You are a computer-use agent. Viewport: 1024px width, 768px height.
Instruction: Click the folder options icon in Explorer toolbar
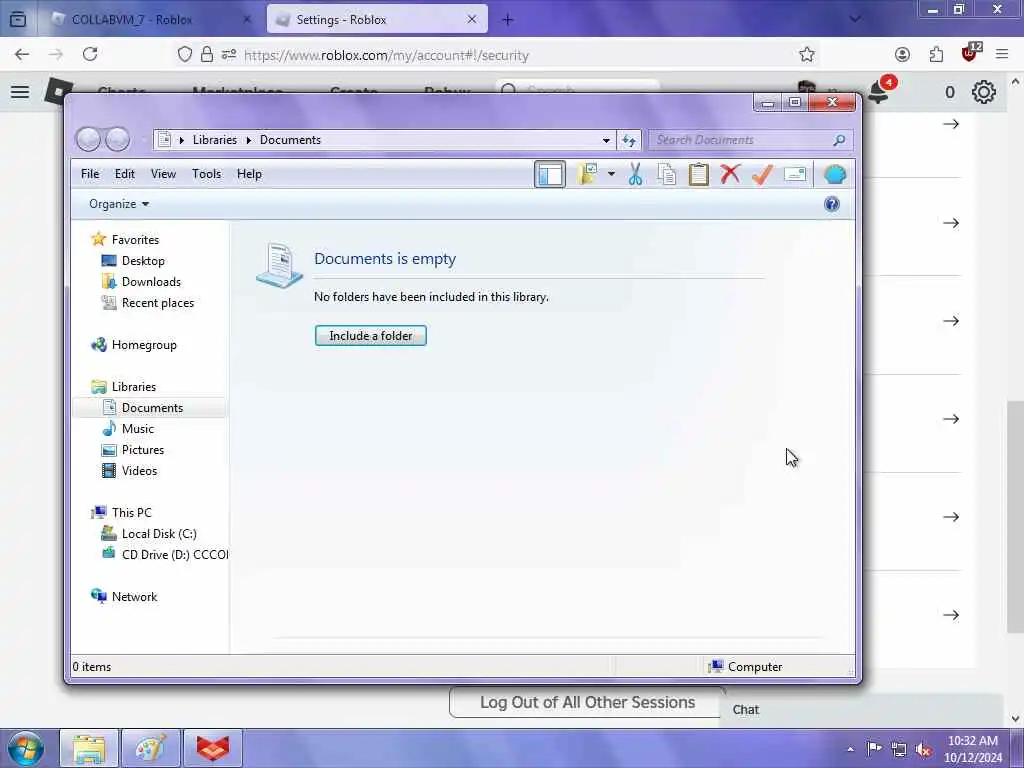pos(587,174)
